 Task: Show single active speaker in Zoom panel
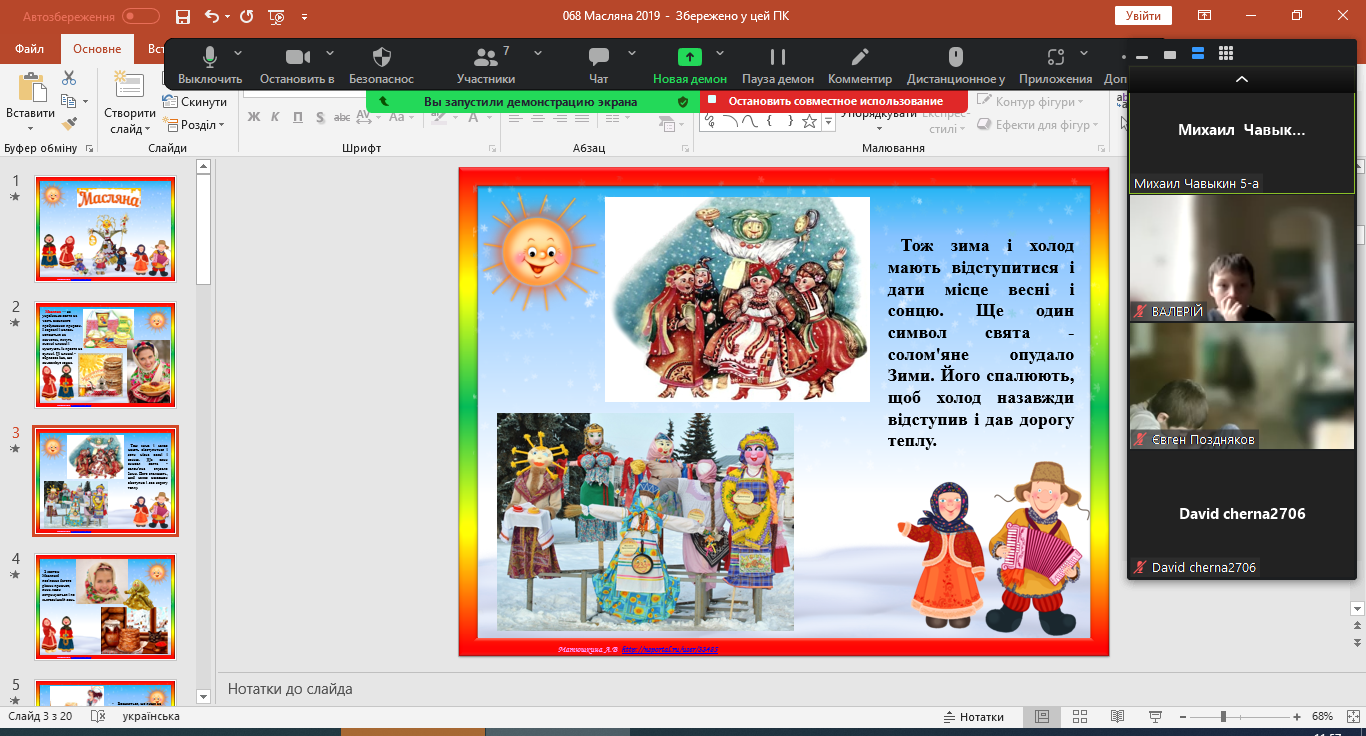point(1170,54)
